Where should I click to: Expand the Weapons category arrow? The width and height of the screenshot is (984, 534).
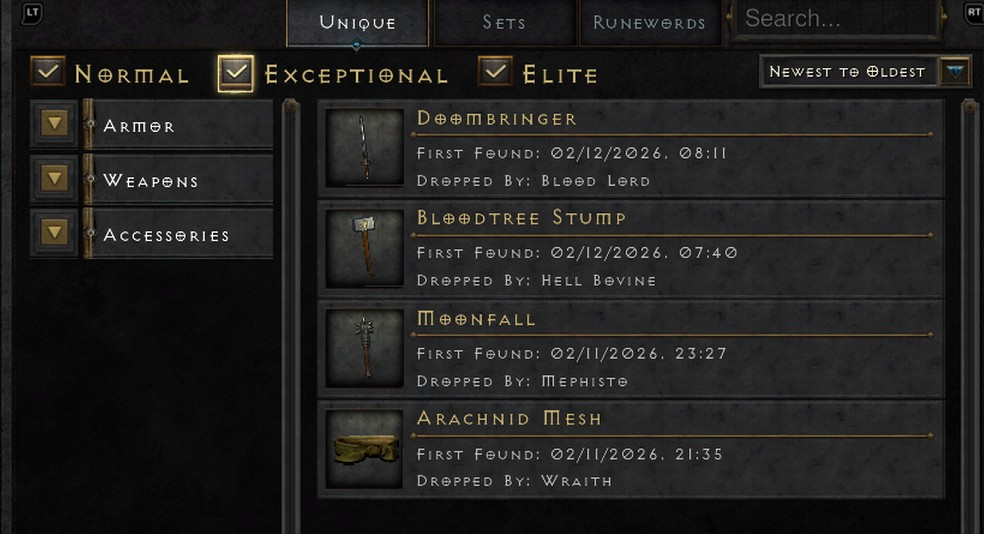click(55, 179)
